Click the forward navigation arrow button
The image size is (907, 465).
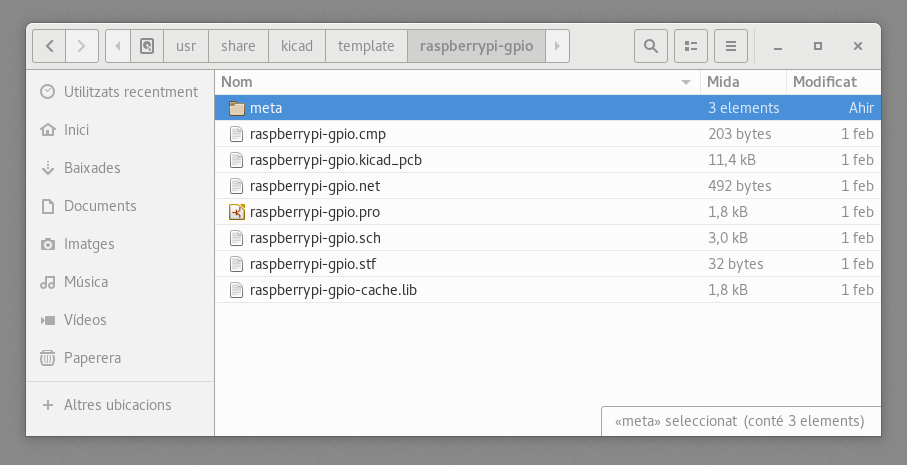pos(82,46)
